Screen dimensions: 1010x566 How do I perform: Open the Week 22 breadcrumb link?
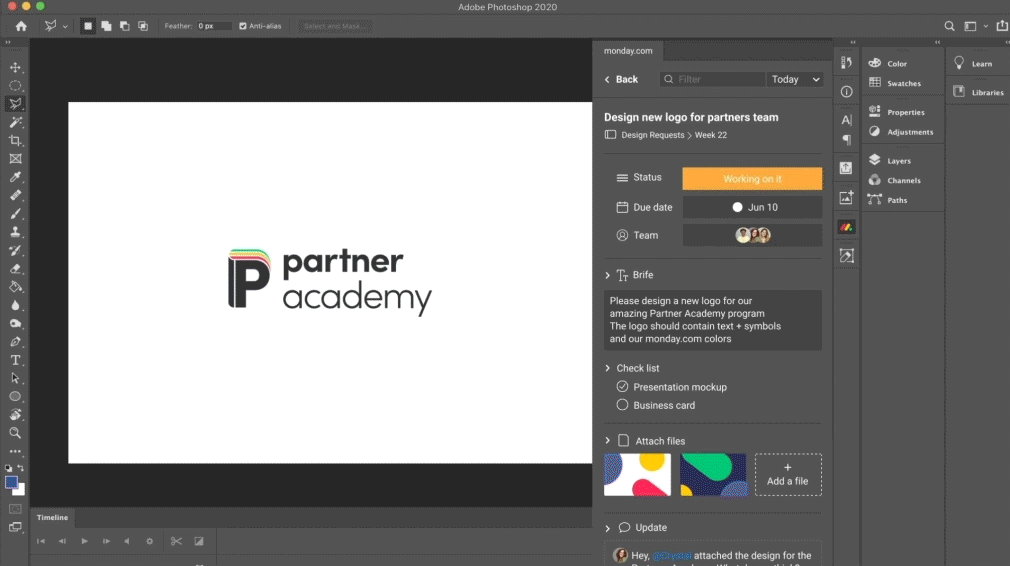(710, 135)
